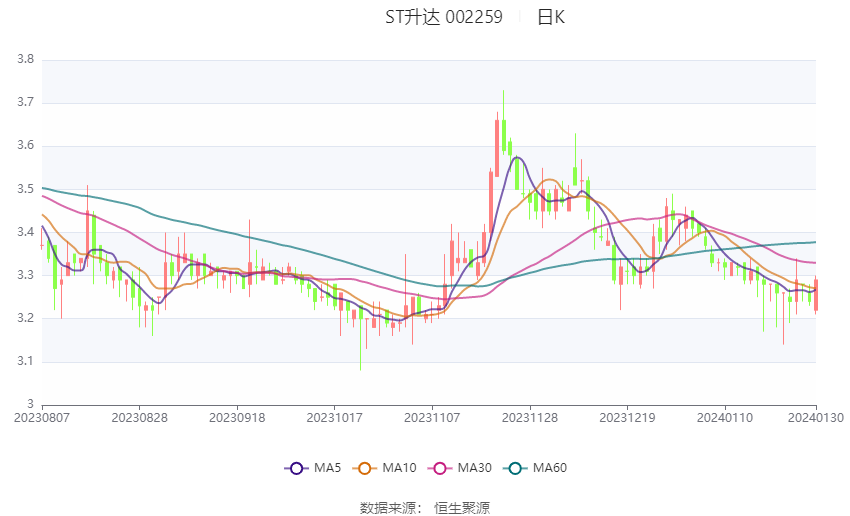Screen dimensions: 850x516
Task: Click the 3.3 y-axis price label
Action: click(25, 275)
